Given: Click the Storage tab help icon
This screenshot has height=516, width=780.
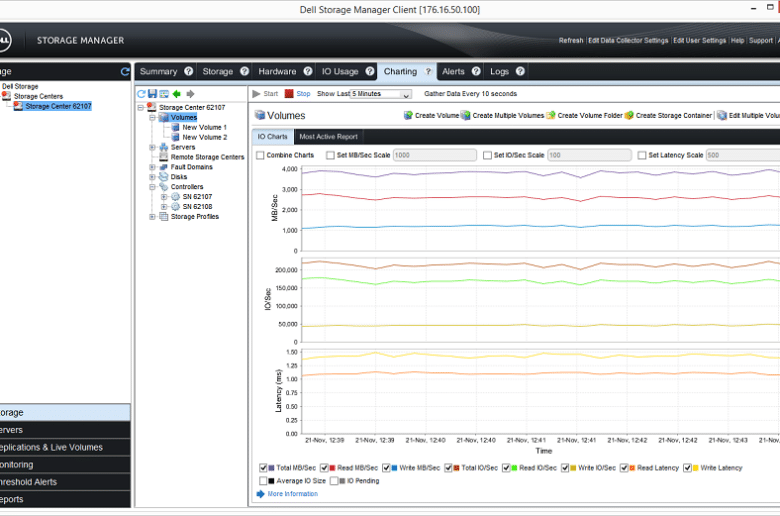Looking at the screenshot, I should coord(244,71).
